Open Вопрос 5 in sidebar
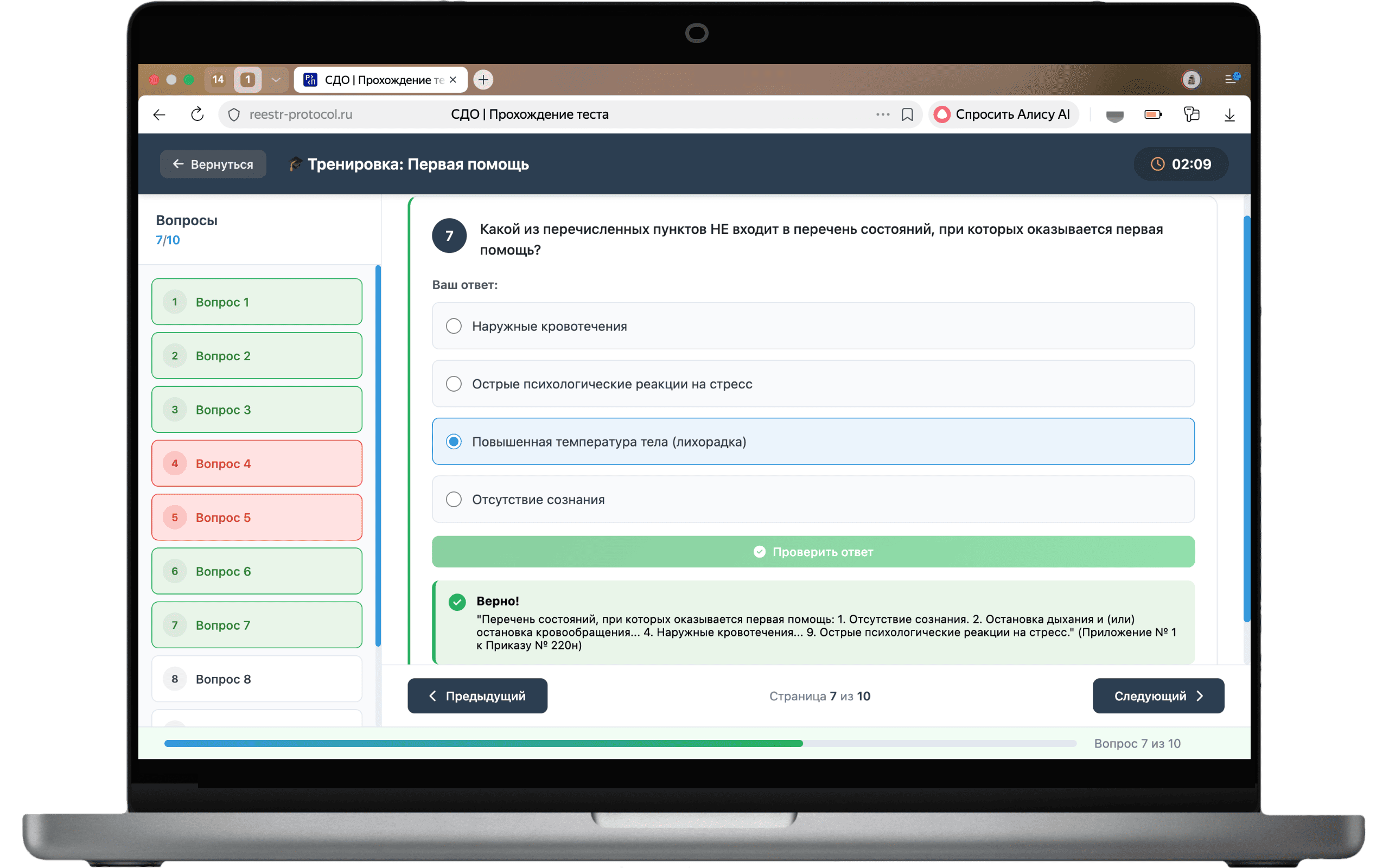The height and width of the screenshot is (868, 1389). point(257,517)
